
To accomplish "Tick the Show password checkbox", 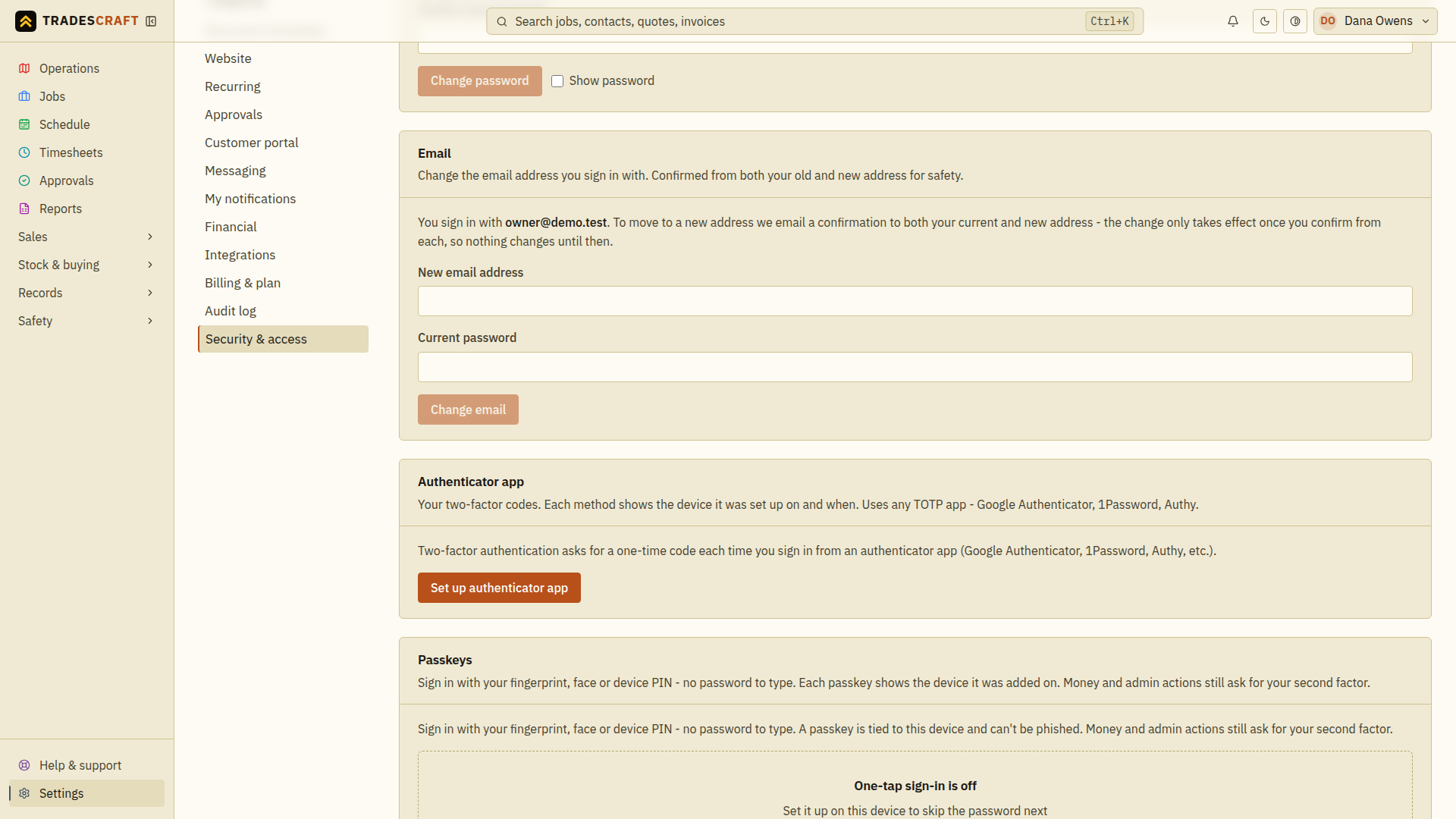I will tap(557, 81).
